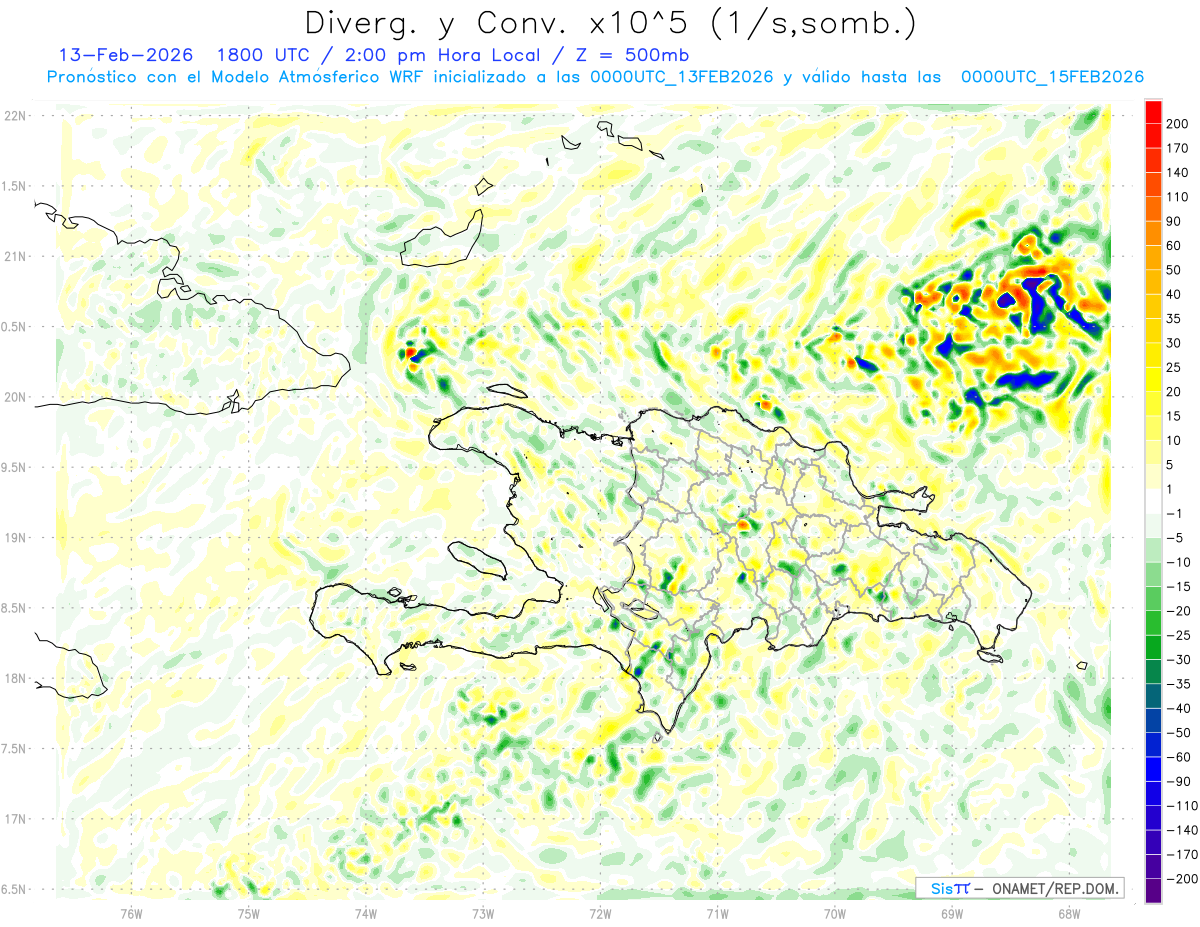Image resolution: width=1200 pixels, height=927 pixels.
Task: Click the pale swatch between 5 and 1
Action: [1153, 478]
